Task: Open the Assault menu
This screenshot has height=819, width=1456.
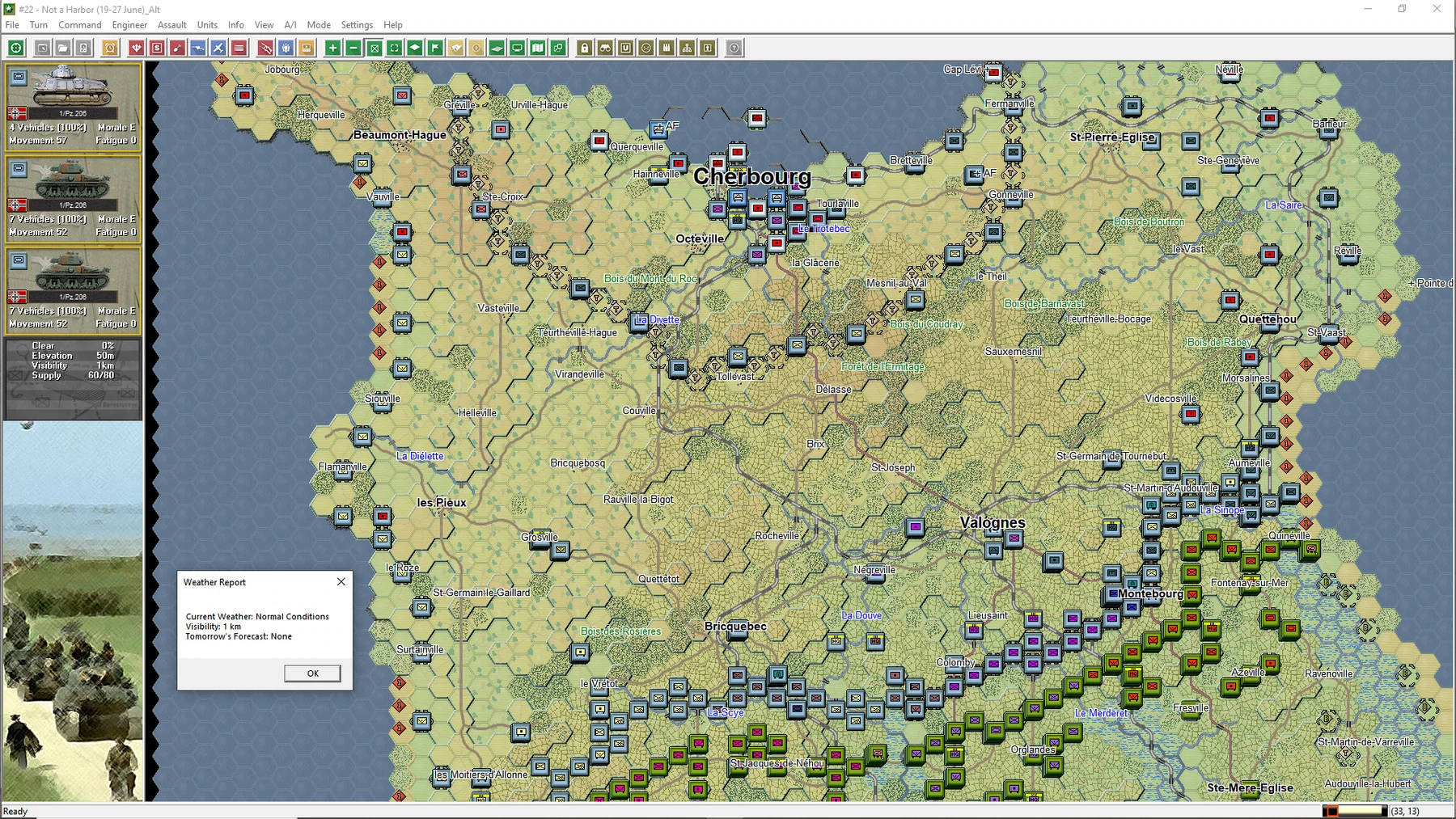Action: 172,25
